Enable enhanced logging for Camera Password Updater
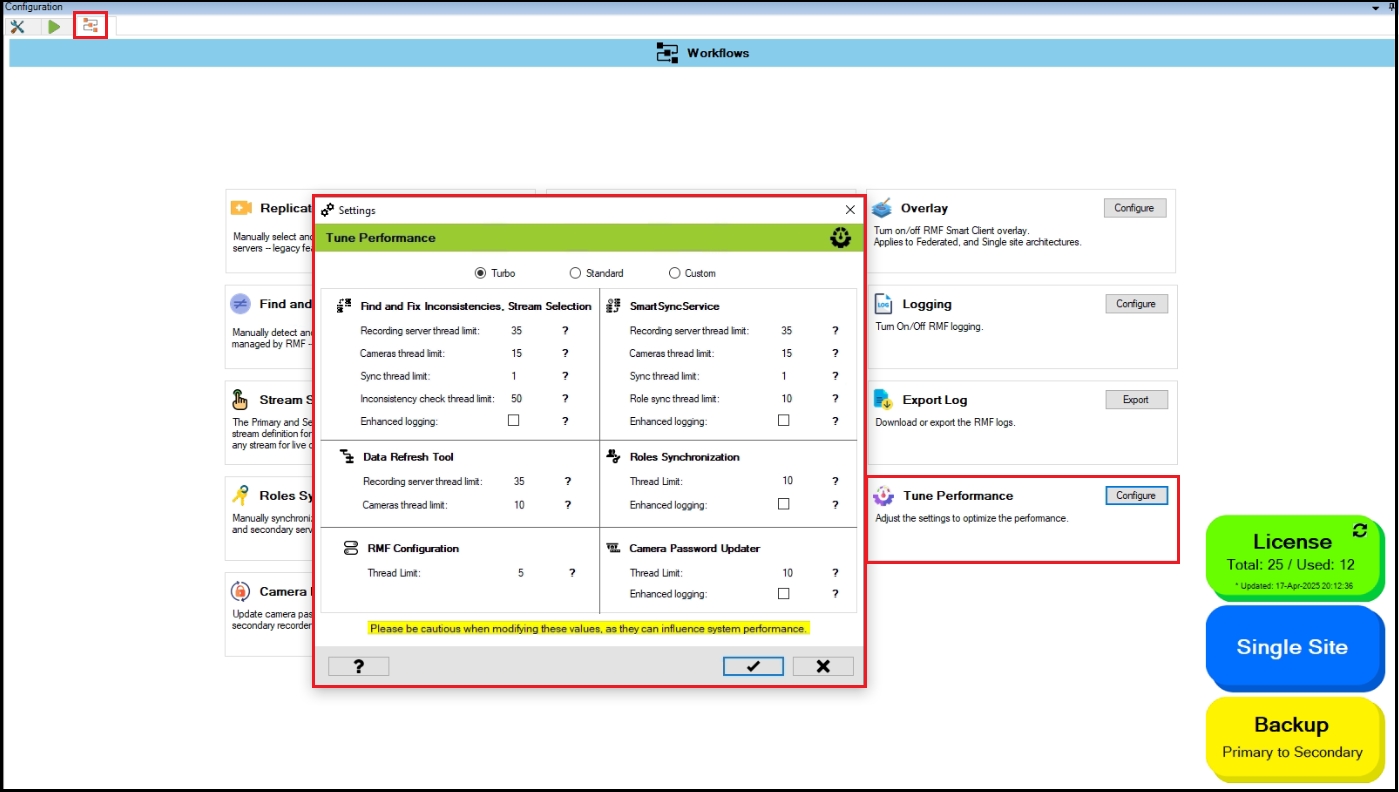This screenshot has width=1399, height=792. 783,594
